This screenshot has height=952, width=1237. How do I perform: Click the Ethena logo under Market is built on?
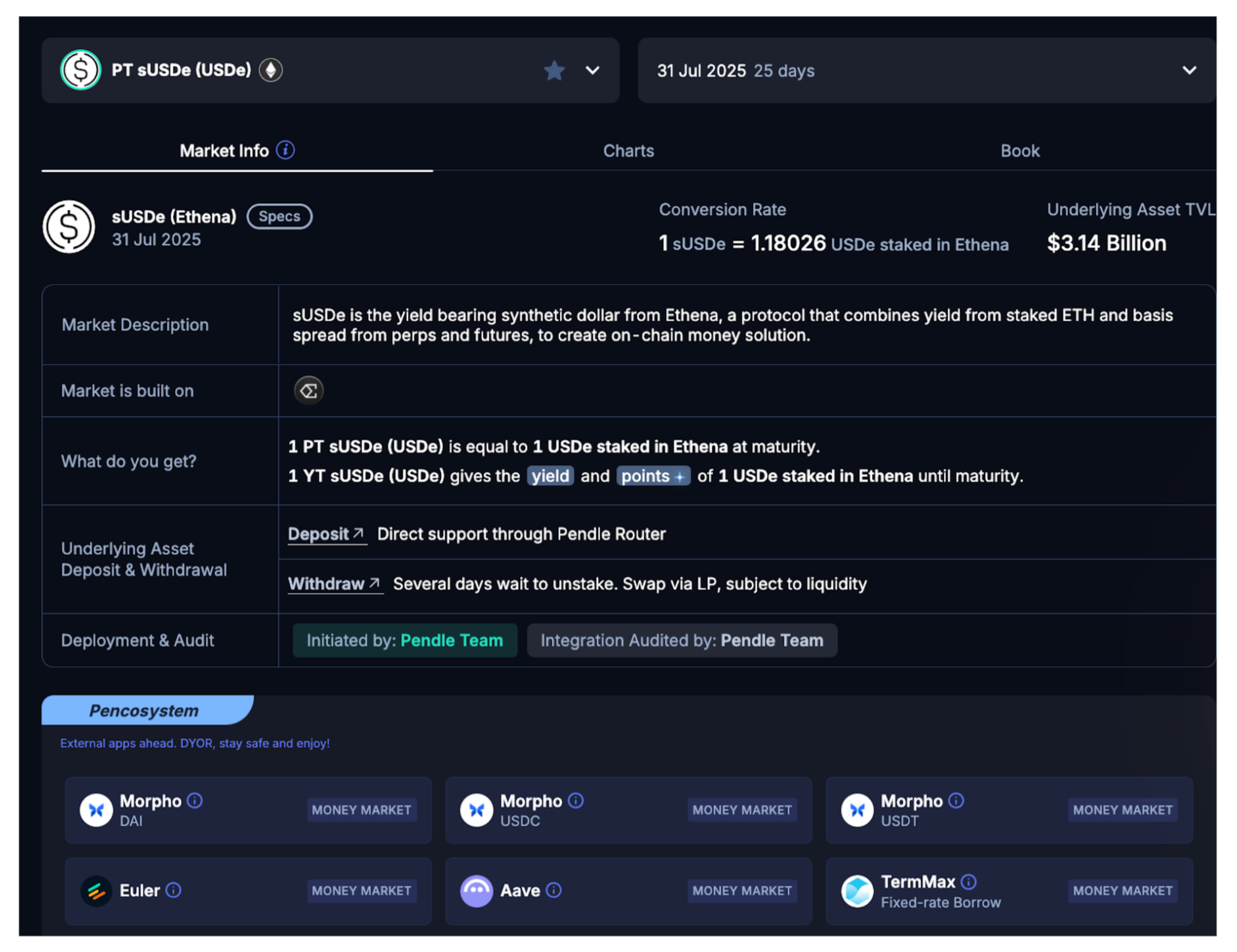coord(308,391)
